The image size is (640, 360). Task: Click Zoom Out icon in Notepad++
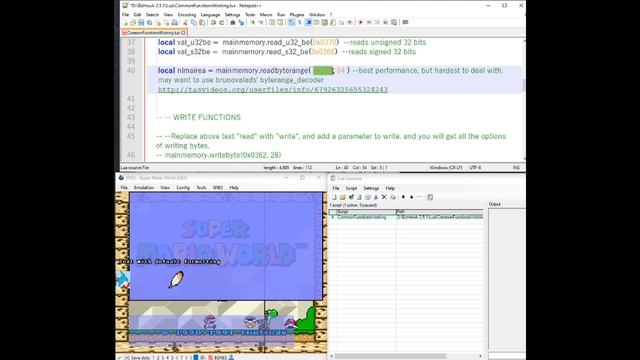262,22
